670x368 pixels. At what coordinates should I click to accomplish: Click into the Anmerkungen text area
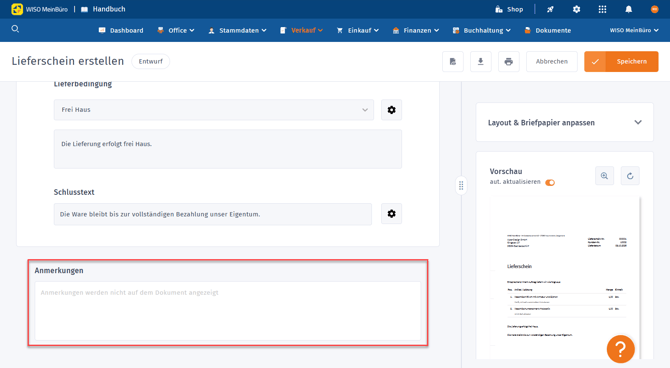228,311
